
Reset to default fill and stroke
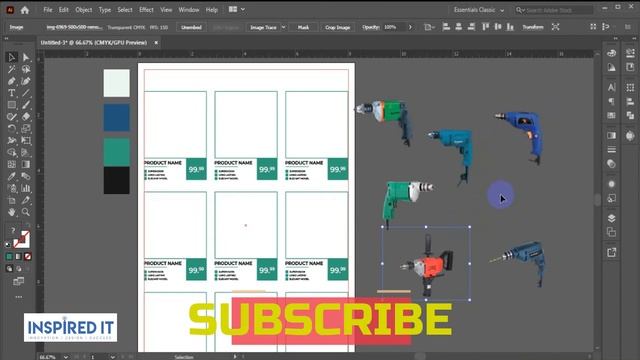point(9,244)
